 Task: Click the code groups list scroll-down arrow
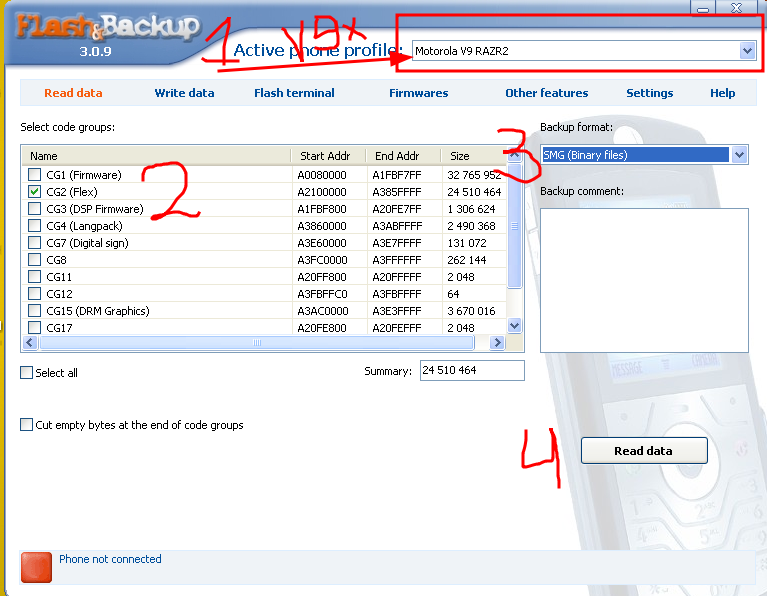pos(514,325)
